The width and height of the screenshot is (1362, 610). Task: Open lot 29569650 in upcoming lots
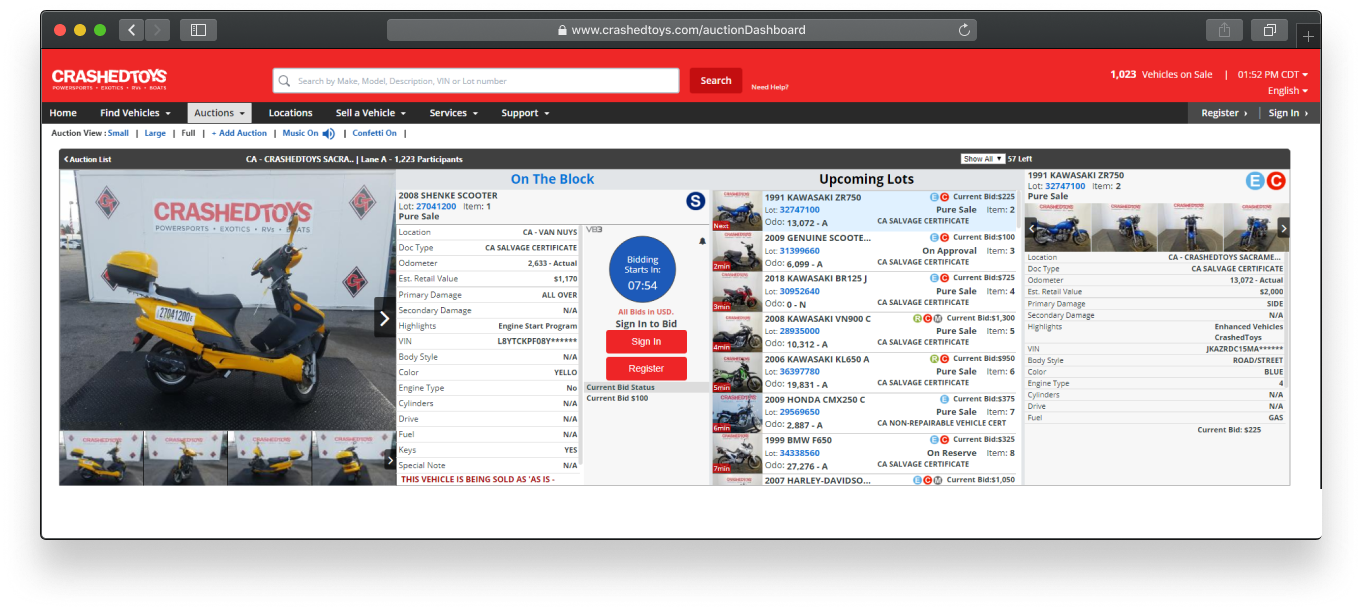tap(799, 412)
